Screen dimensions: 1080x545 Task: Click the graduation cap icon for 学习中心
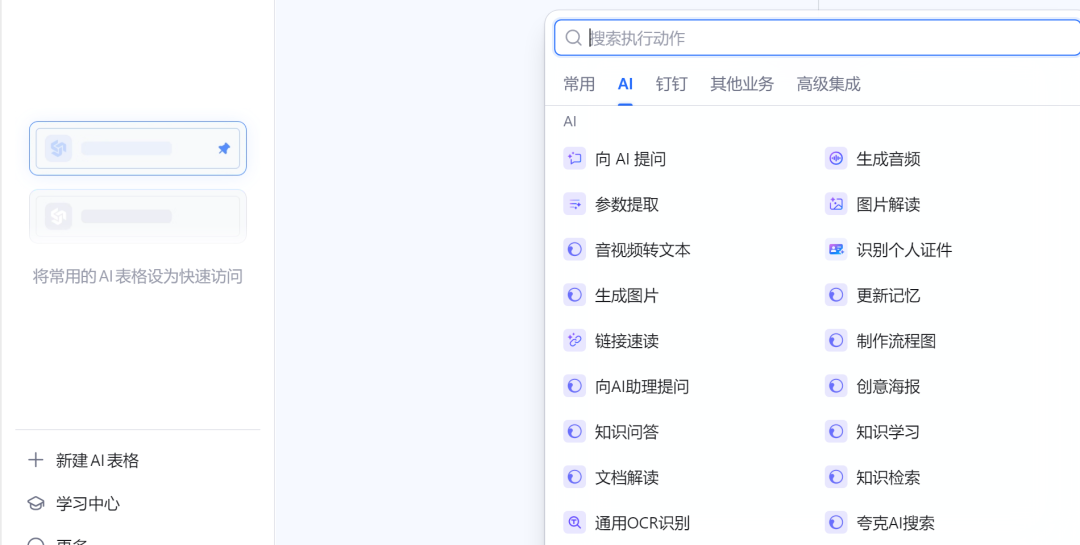[35, 503]
